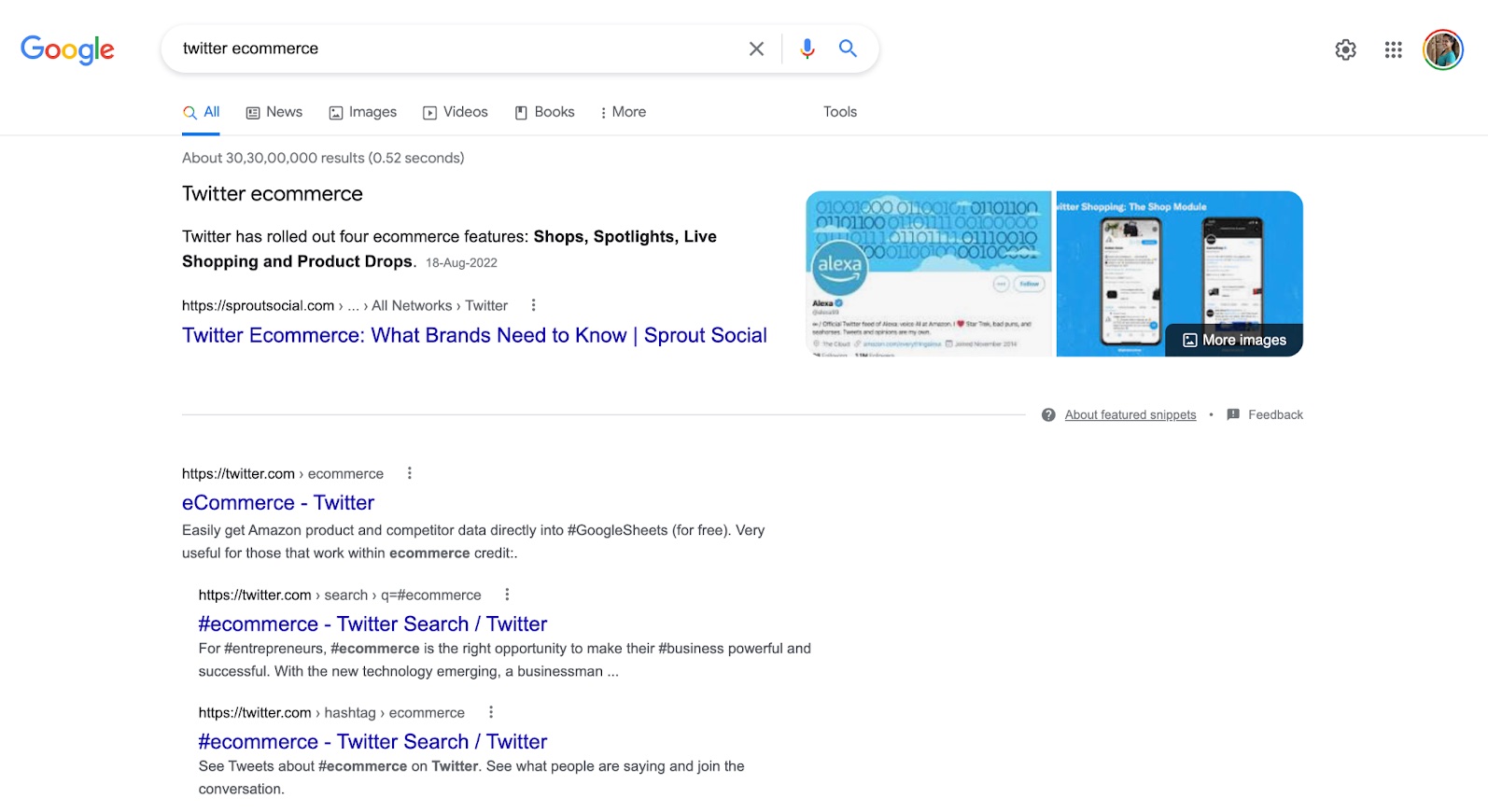The height and width of the screenshot is (812, 1488).
Task: Open three-dot menu for Sprout Social result
Action: pyautogui.click(x=533, y=305)
